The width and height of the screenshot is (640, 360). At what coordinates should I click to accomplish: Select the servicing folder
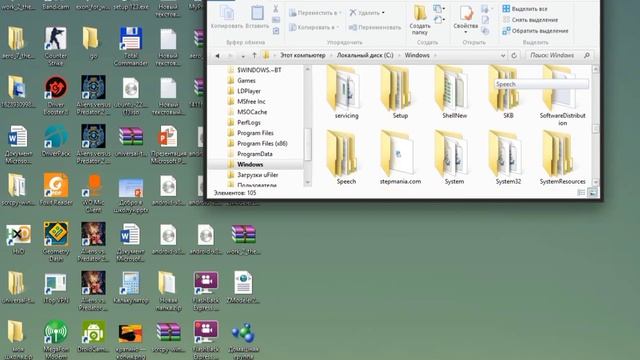347,93
